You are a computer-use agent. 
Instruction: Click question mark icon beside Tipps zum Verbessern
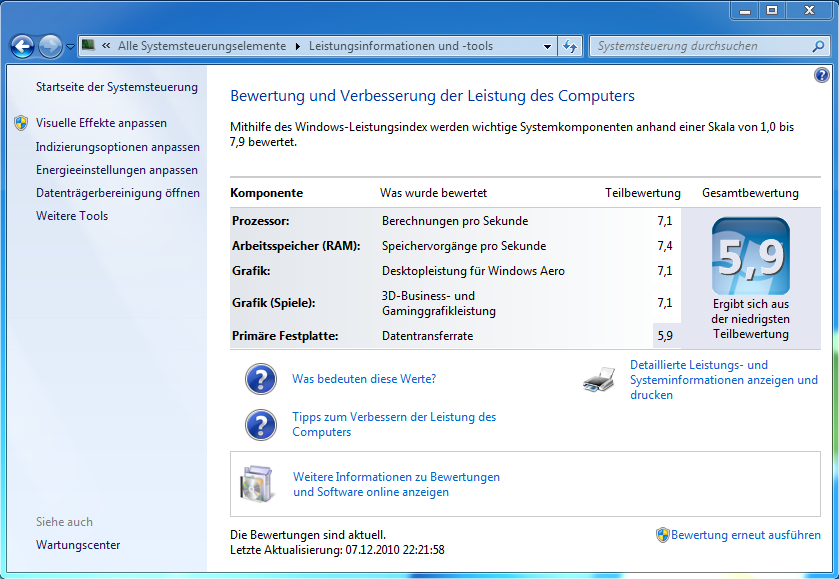[x=261, y=425]
